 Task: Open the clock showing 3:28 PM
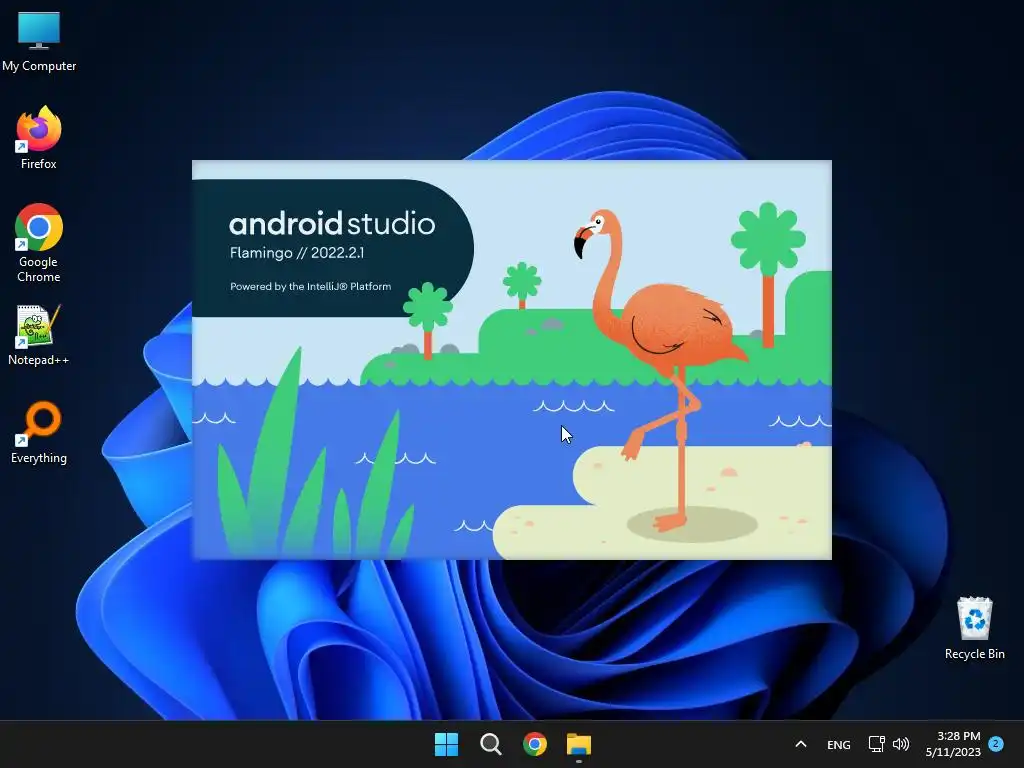(953, 744)
